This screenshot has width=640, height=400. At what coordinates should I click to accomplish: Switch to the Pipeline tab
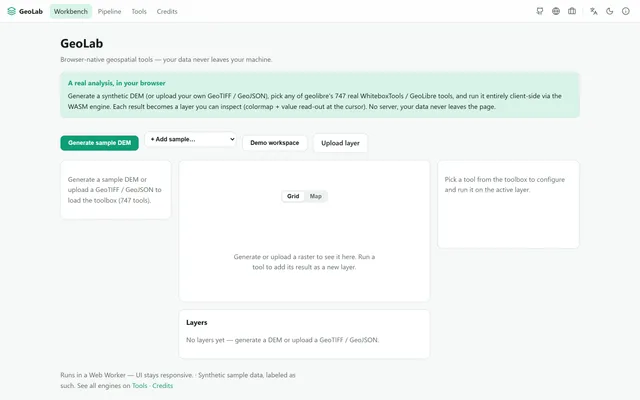[x=109, y=11]
